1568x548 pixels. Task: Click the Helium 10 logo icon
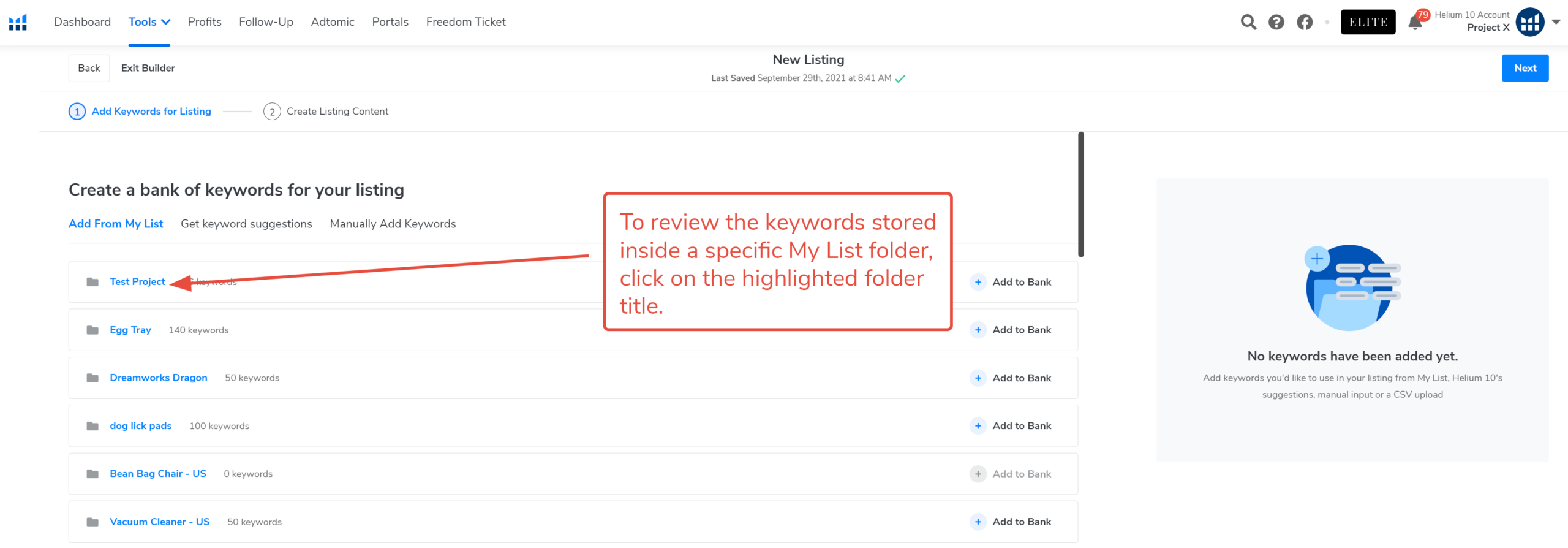[x=18, y=23]
